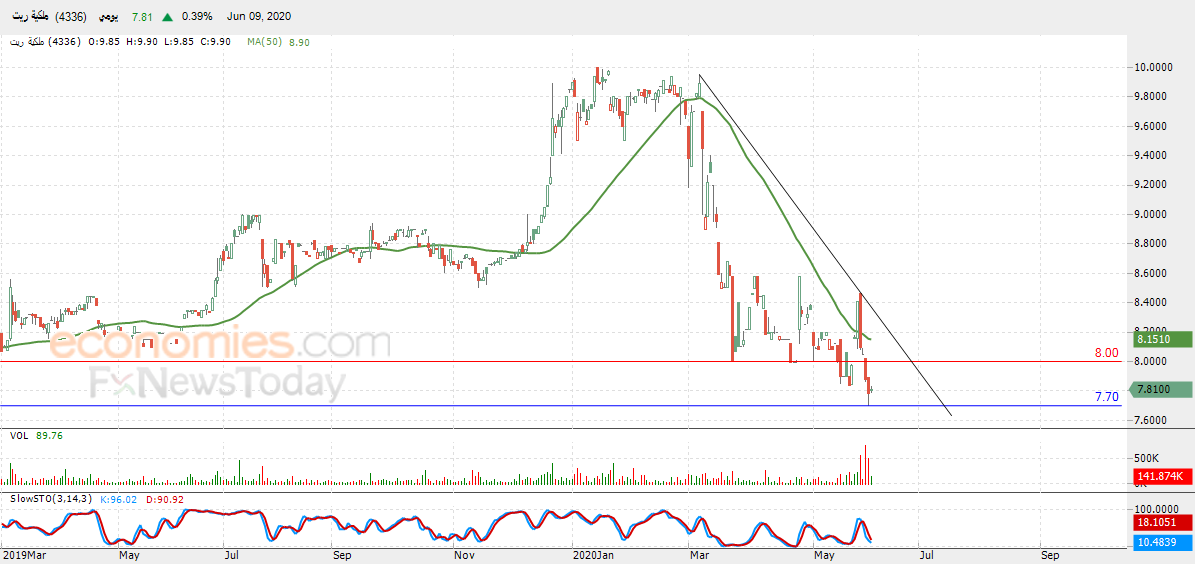Click the Sep label at far right of time axis
Viewport: 1195px width, 564px height.
(1049, 556)
